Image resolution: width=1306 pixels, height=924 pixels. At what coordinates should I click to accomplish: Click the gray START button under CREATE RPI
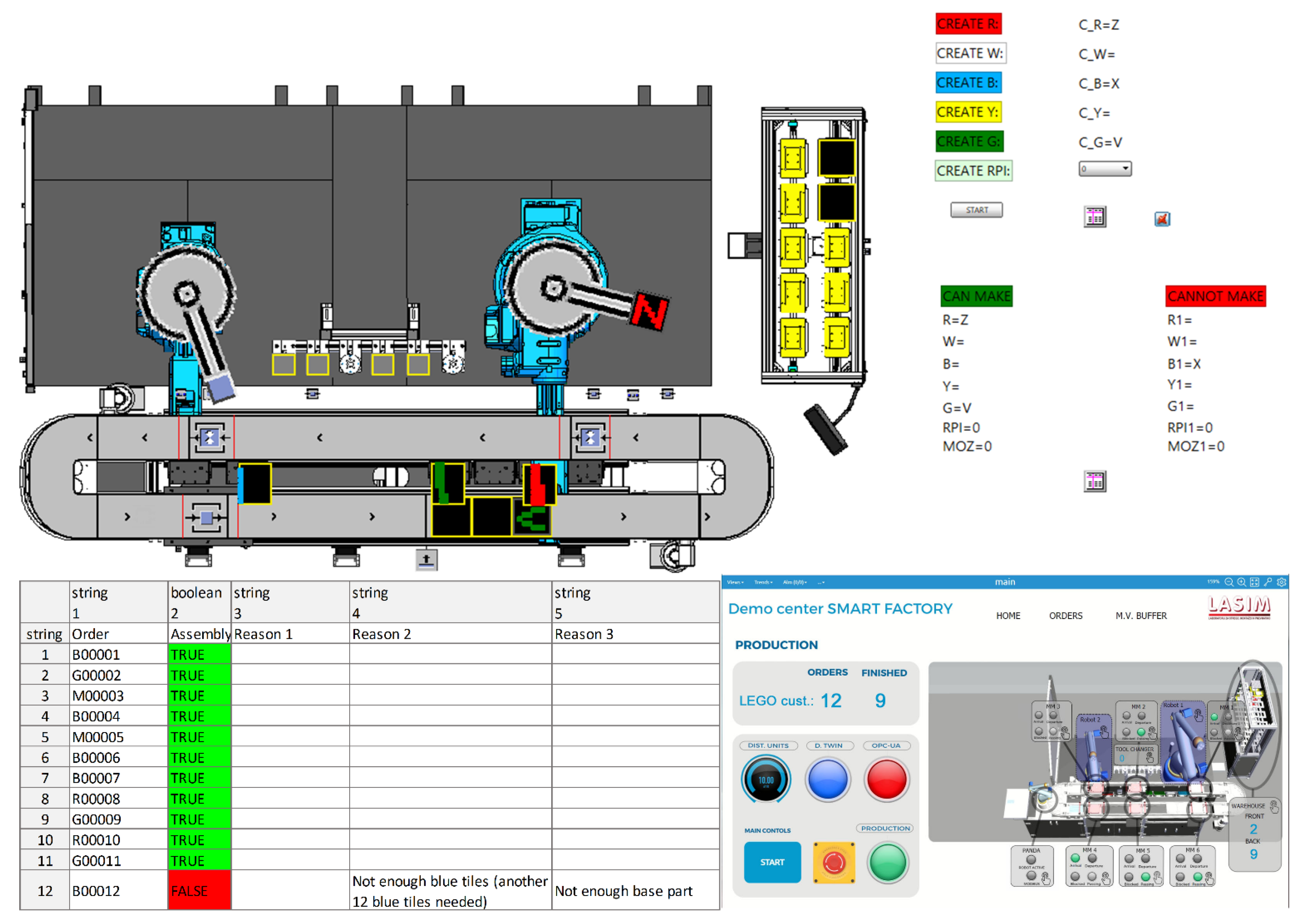point(977,210)
